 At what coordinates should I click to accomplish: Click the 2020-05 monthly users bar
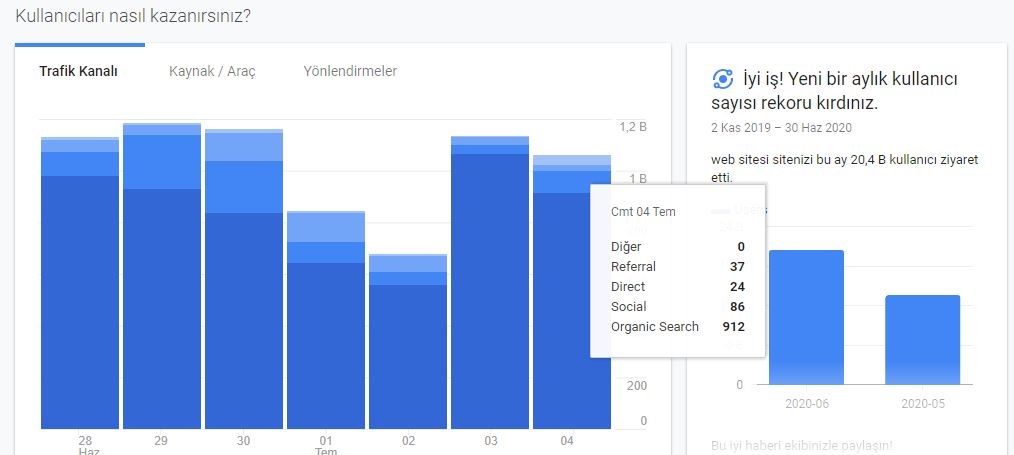point(923,340)
